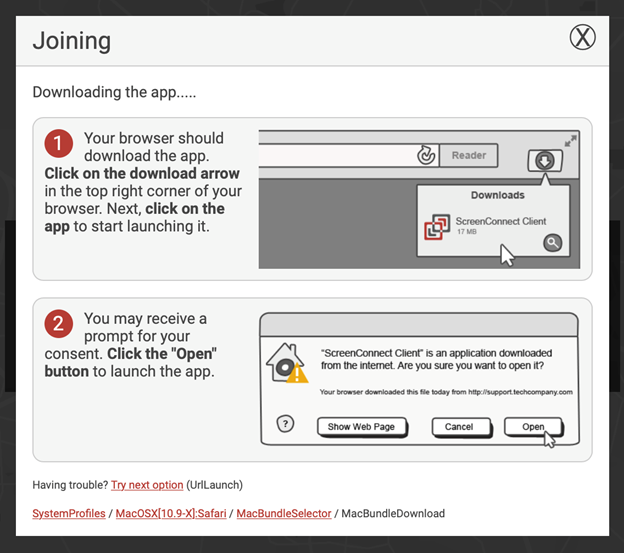The image size is (624, 553).
Task: Click the 'MacBundleDownload' breadcrumb text
Action: (393, 513)
